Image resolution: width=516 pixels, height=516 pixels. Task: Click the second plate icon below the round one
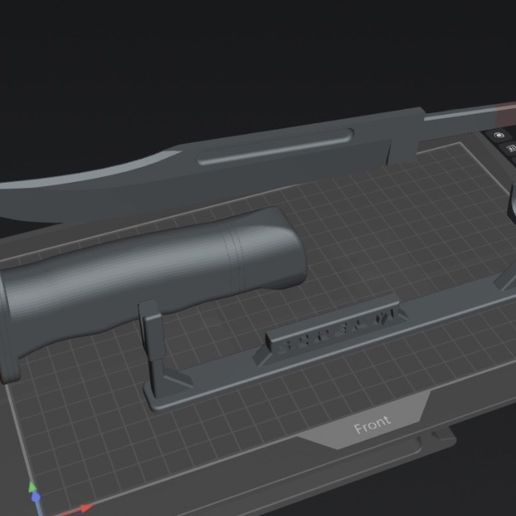[510, 148]
